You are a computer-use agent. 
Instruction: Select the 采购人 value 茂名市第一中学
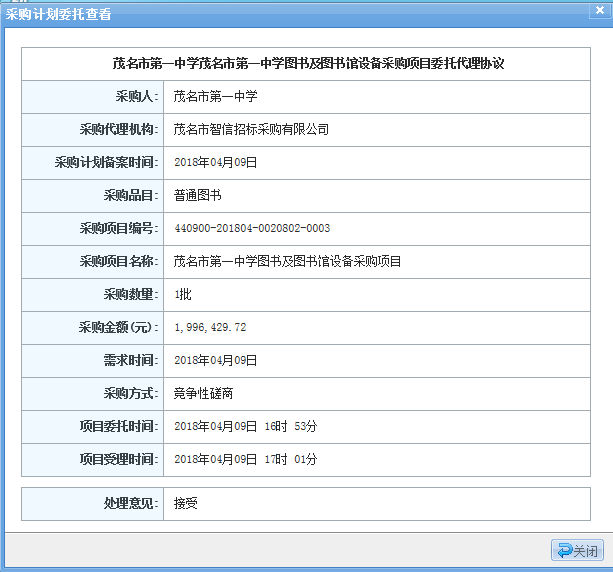215,96
